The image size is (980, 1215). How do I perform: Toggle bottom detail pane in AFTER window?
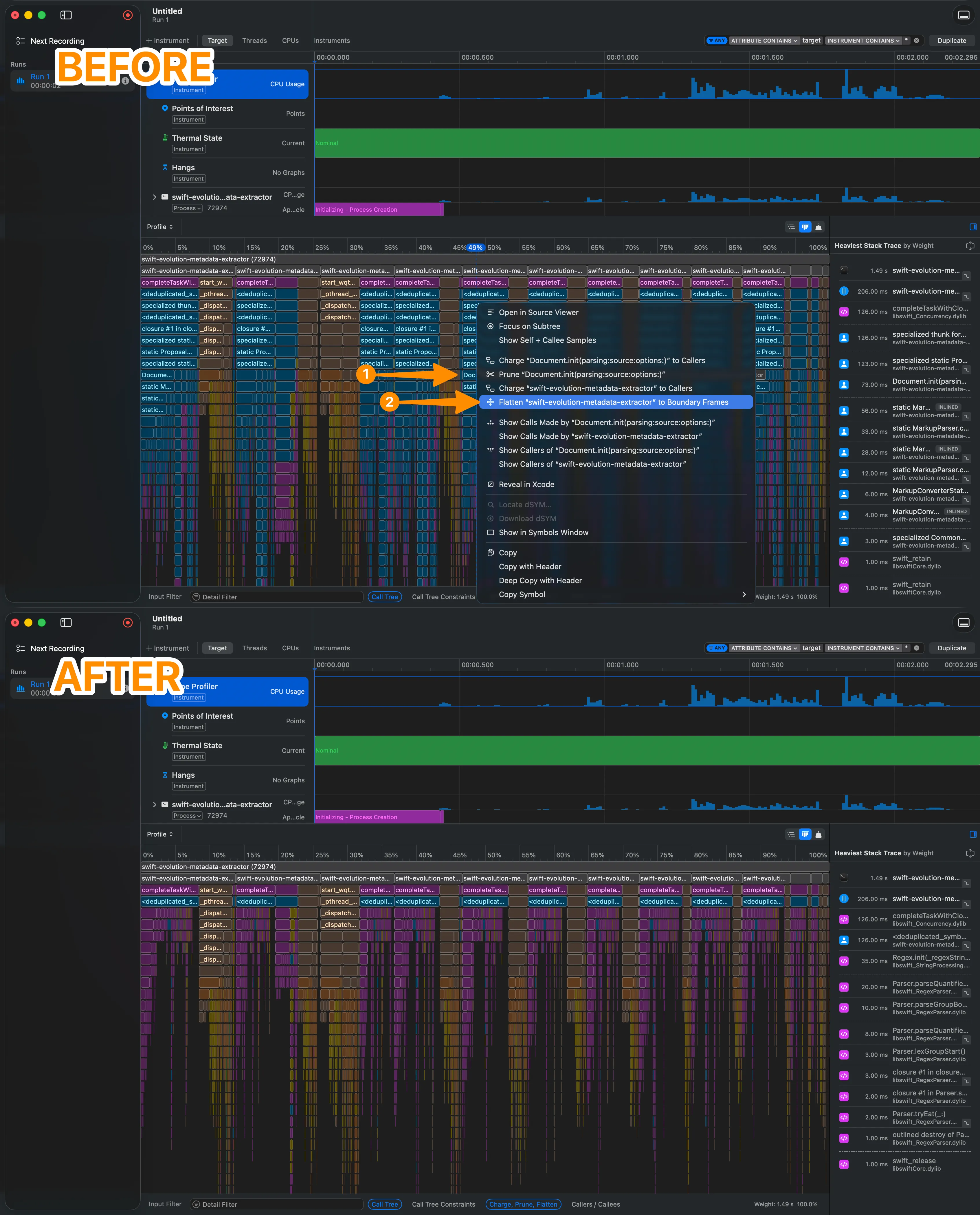964,623
